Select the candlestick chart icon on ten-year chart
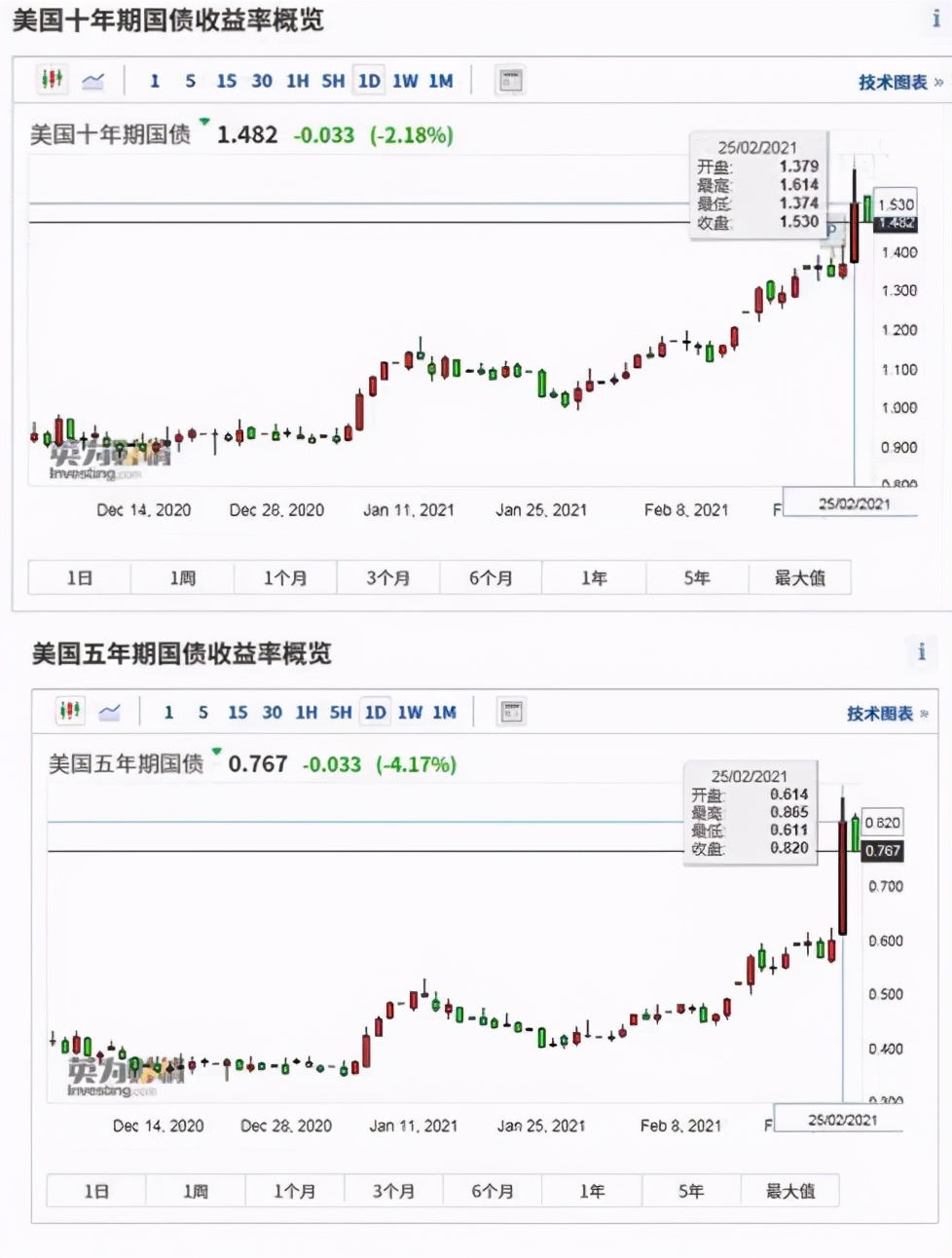The height and width of the screenshot is (1258, 952). (x=54, y=81)
